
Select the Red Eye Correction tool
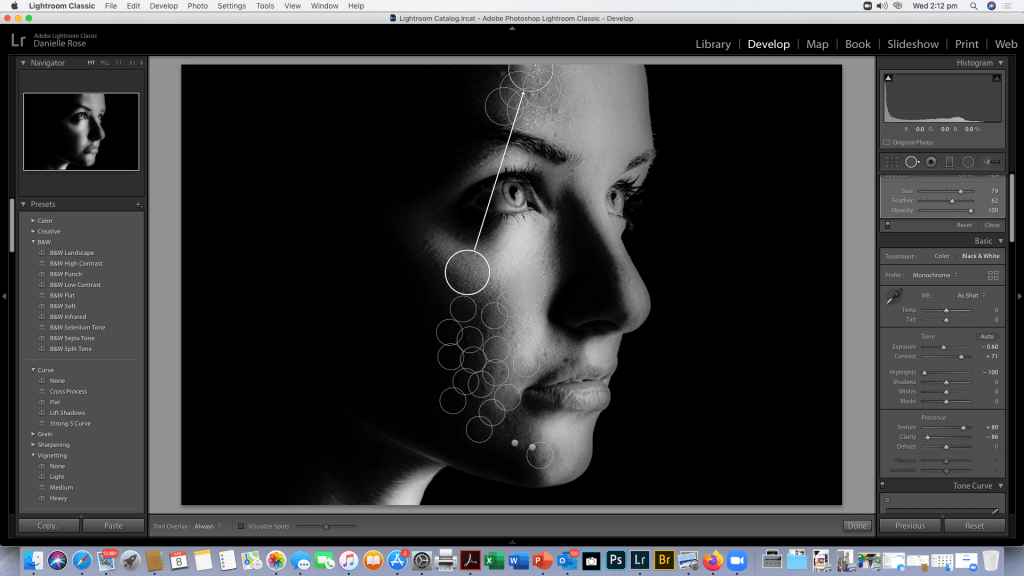pos(931,161)
